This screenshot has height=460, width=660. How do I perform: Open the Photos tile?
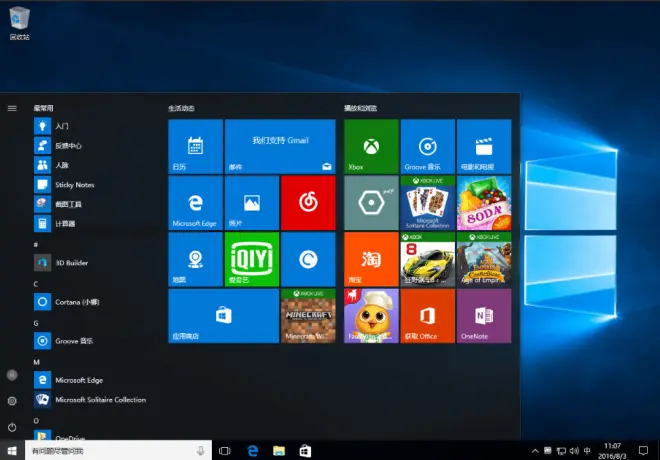coord(252,203)
